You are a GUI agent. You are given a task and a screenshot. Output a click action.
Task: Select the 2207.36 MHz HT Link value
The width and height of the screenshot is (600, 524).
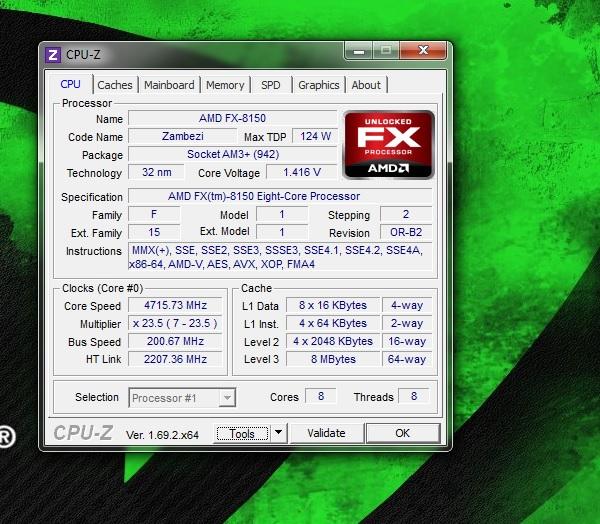pyautogui.click(x=175, y=359)
